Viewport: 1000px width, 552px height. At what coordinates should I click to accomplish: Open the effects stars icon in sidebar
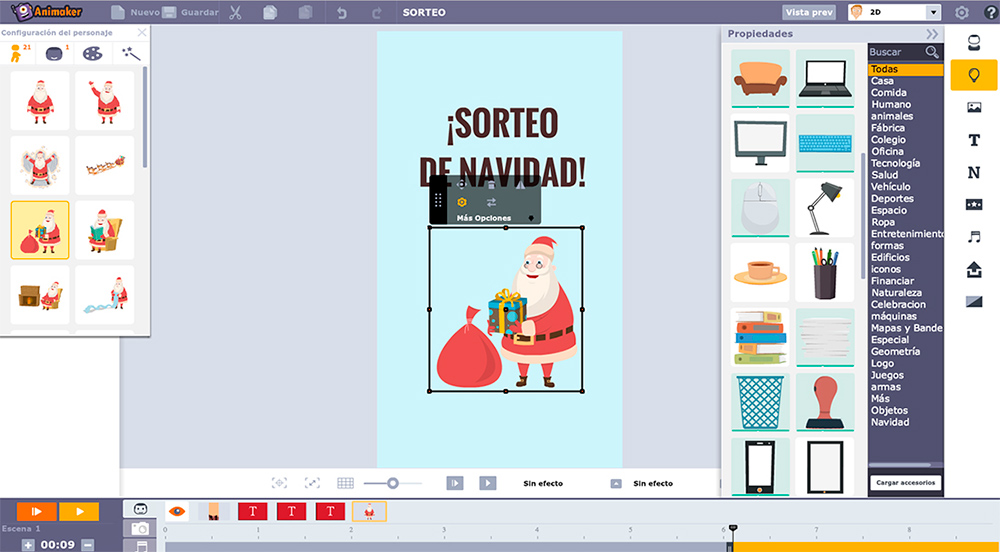tap(974, 205)
